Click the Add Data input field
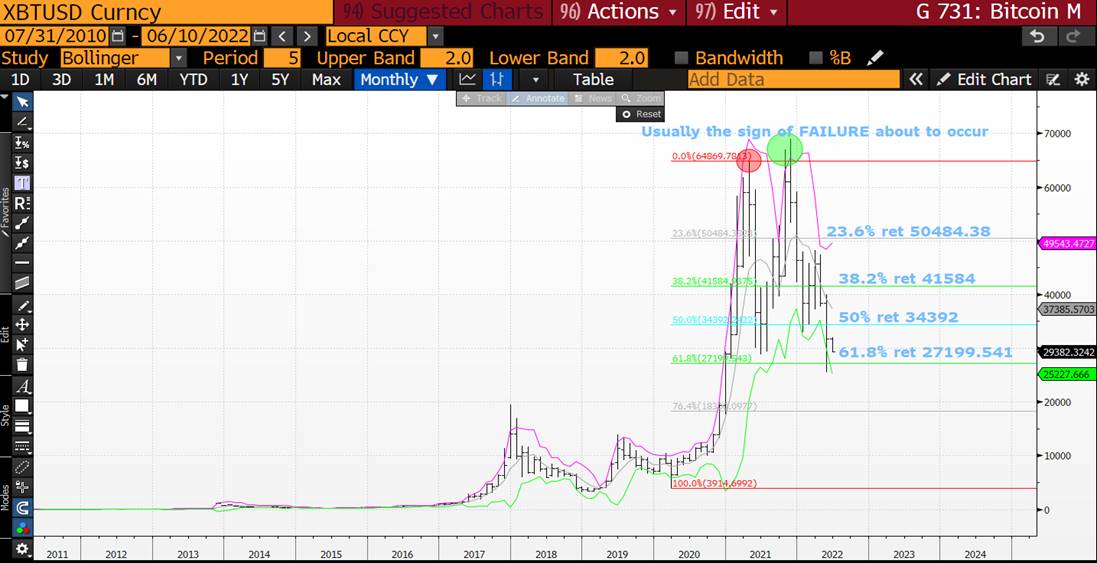 pyautogui.click(x=793, y=80)
